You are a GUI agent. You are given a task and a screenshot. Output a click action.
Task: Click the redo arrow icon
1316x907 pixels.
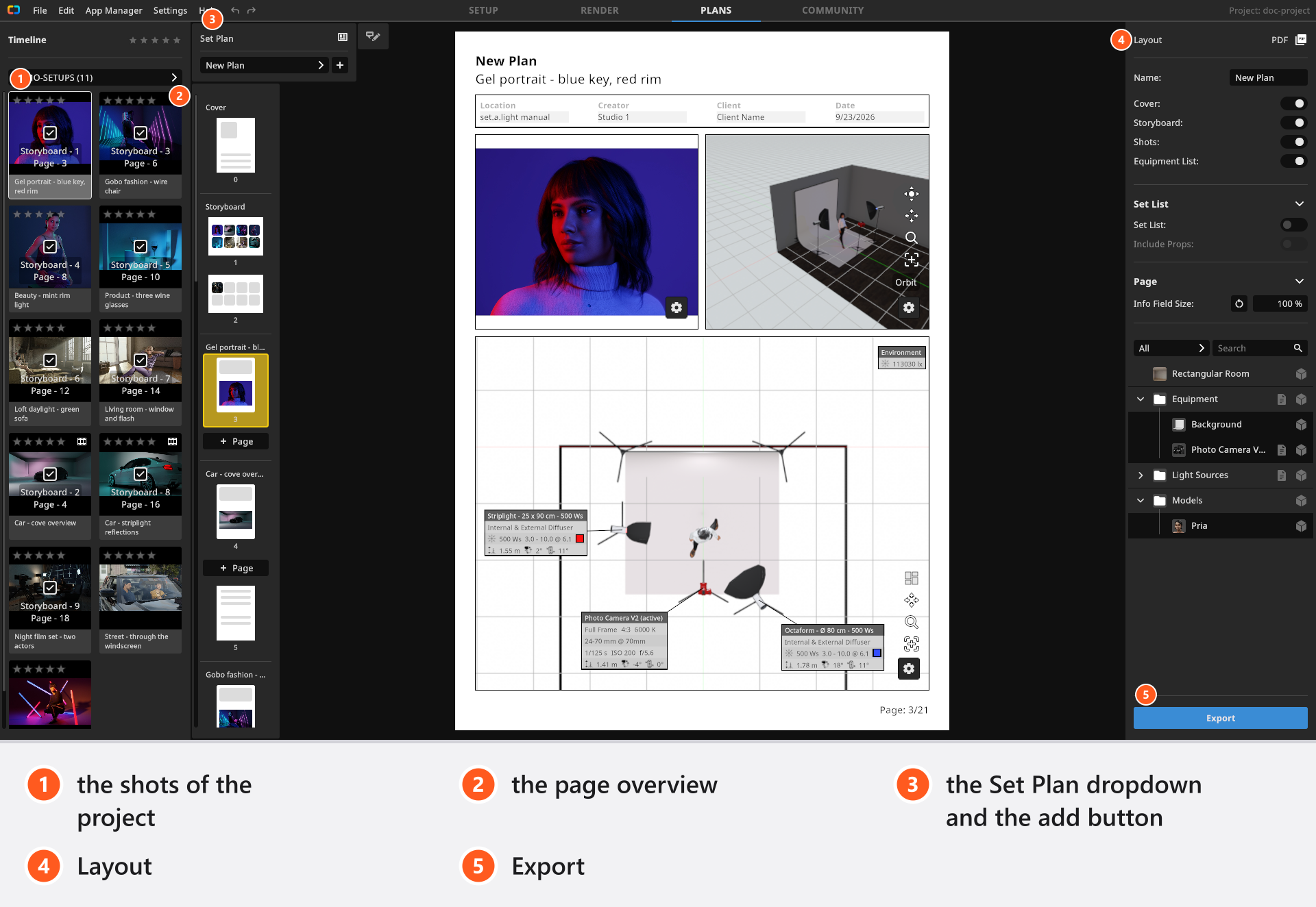252,10
